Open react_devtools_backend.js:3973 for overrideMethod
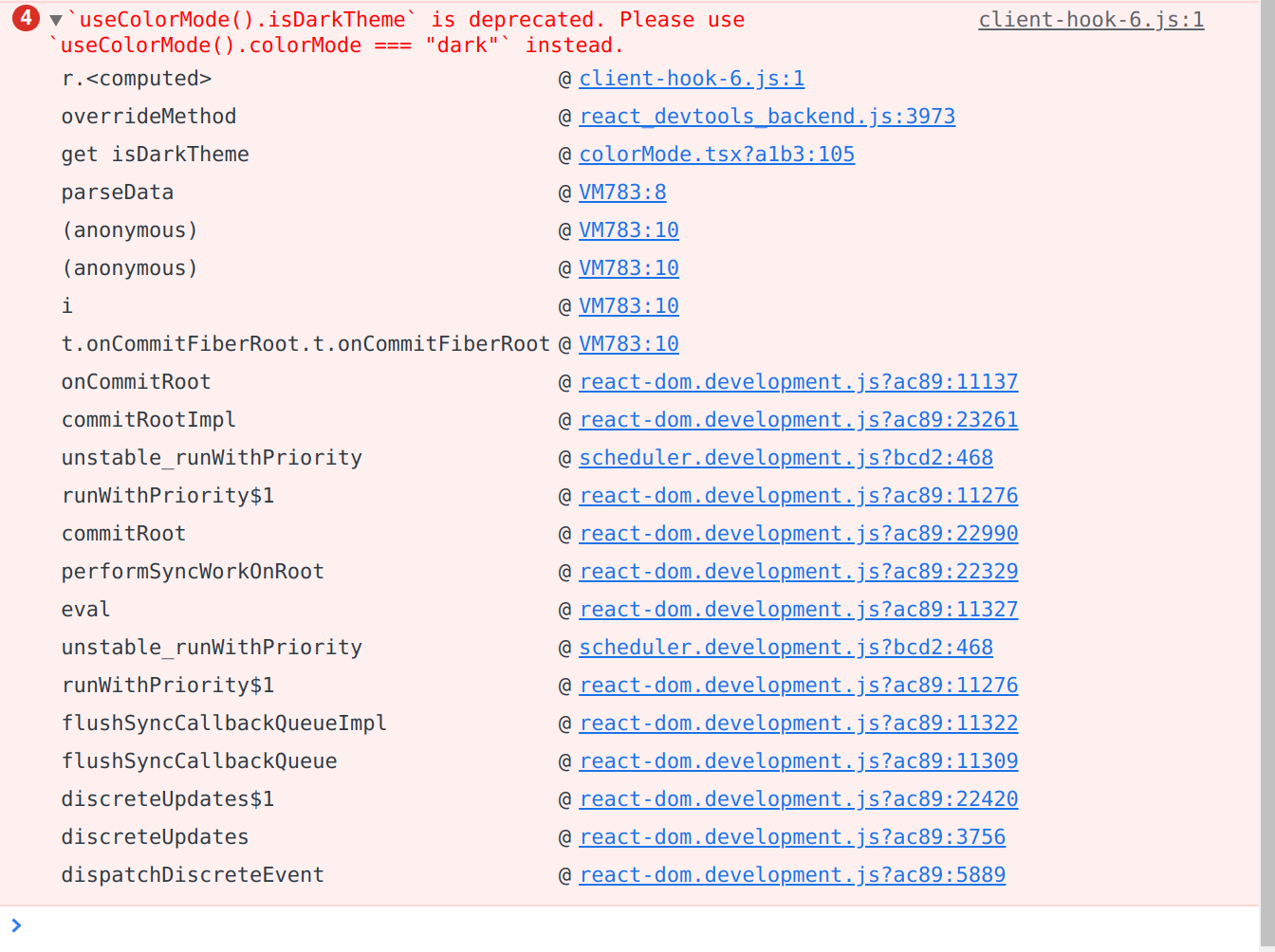Screen dimensions: 1275x952 (767, 116)
